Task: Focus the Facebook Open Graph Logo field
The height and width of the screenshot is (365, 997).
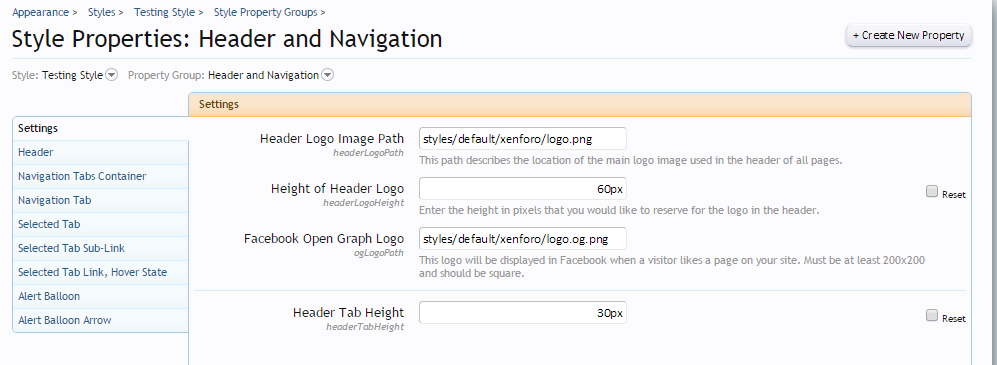Action: pyautogui.click(x=523, y=239)
